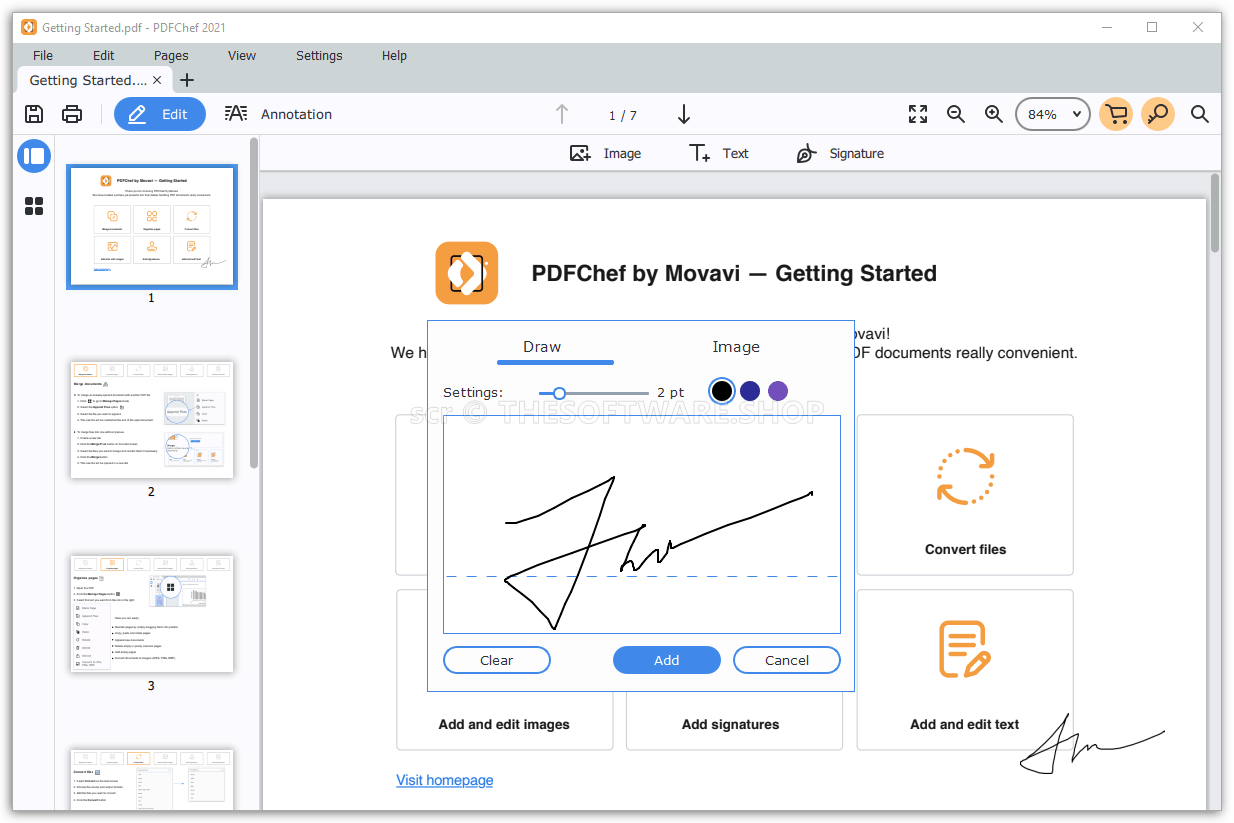
Task: Click the pen thickness slider
Action: pos(593,393)
